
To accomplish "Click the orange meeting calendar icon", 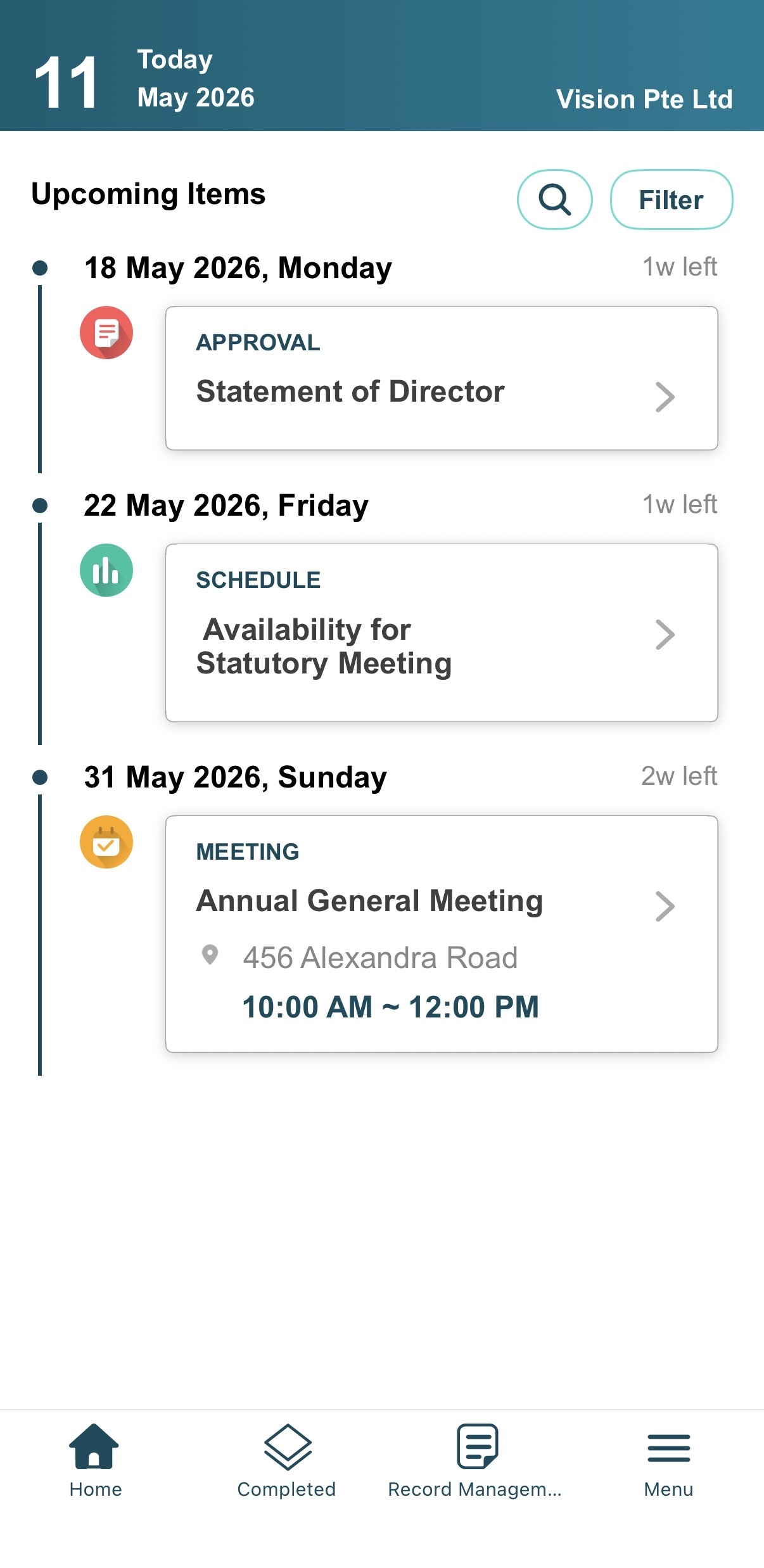I will [106, 842].
